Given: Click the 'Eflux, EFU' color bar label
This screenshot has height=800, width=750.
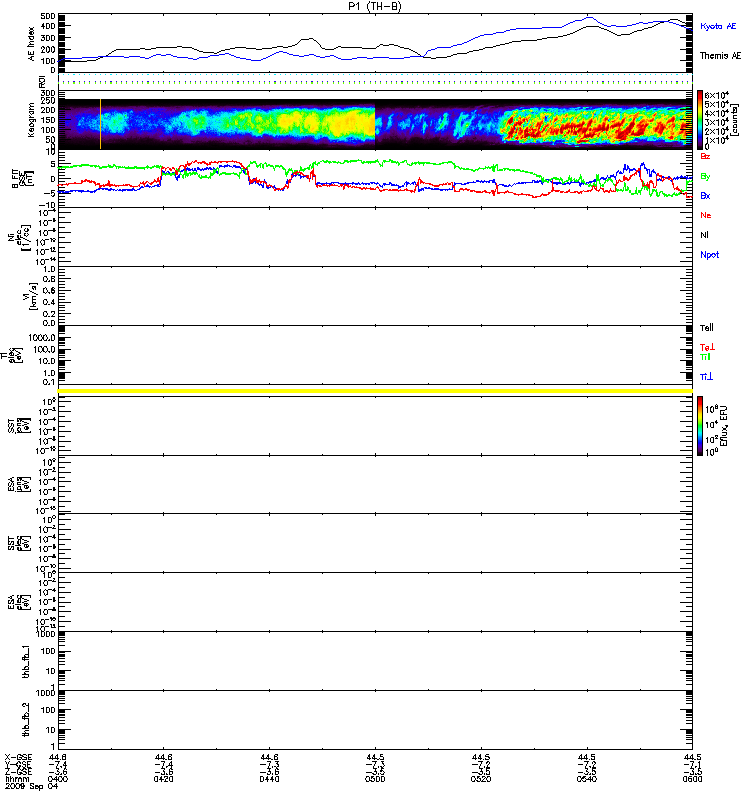Looking at the screenshot, I should tap(724, 426).
